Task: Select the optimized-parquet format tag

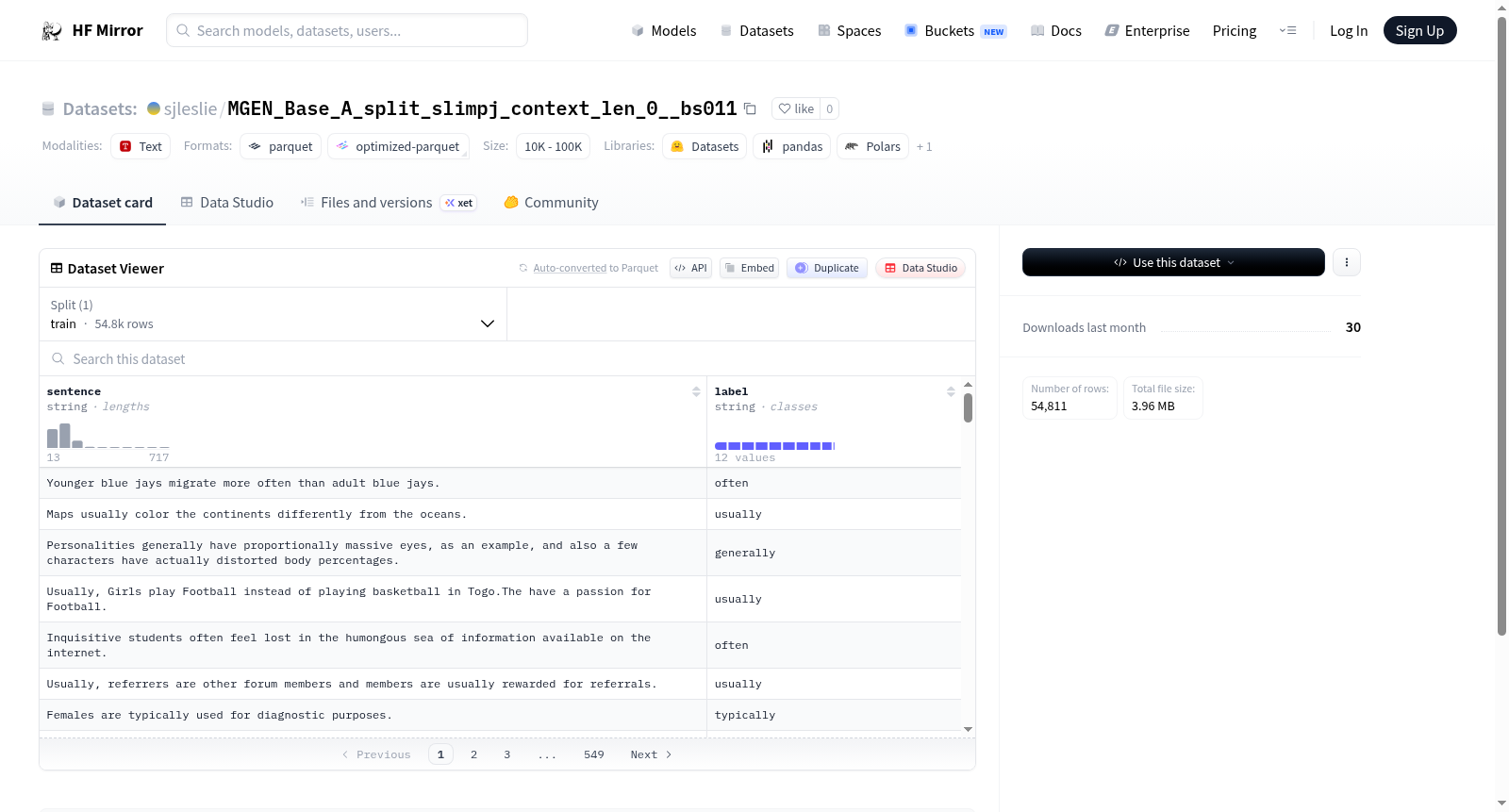Action: coord(398,146)
